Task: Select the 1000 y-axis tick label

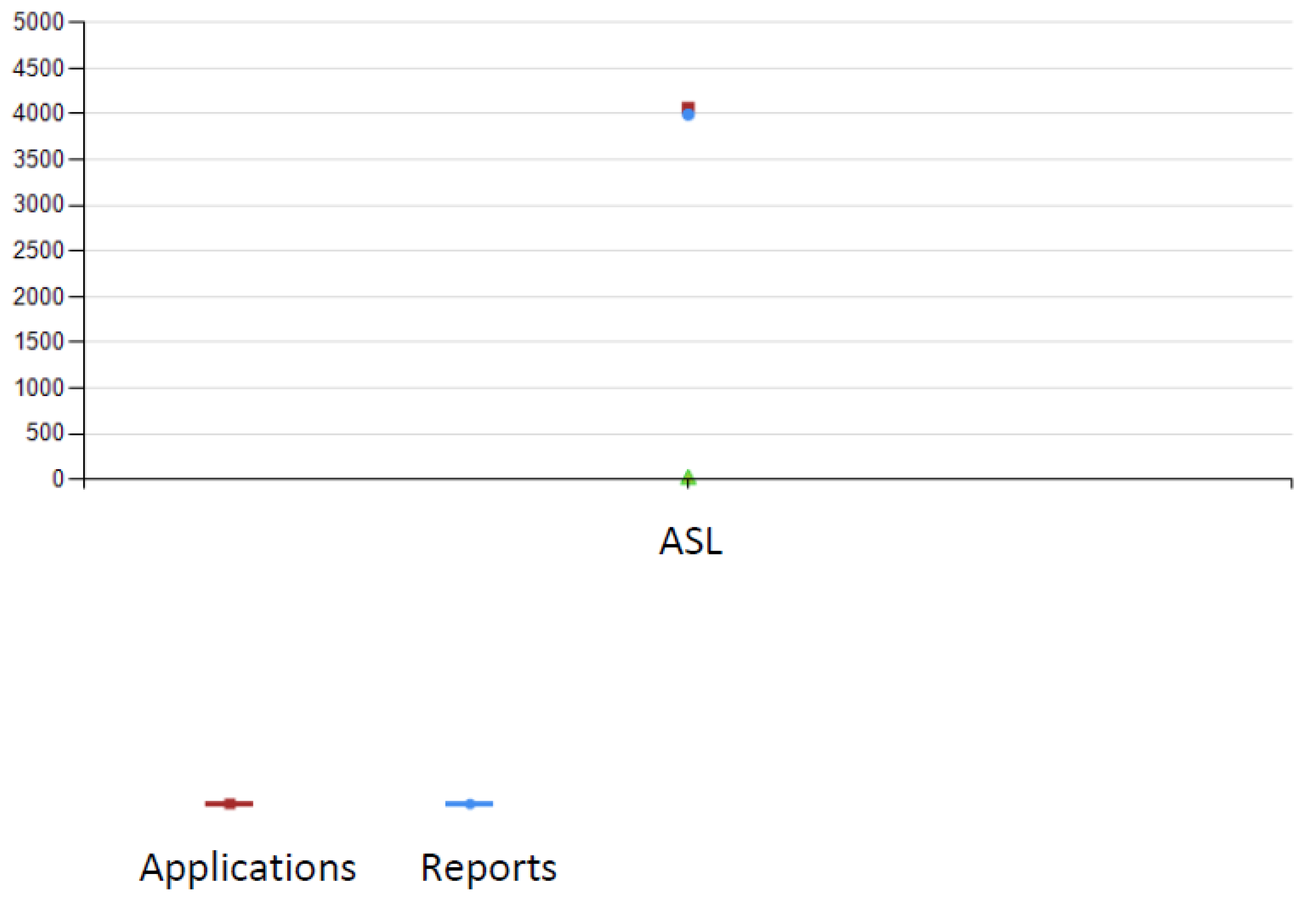Action: (38, 388)
